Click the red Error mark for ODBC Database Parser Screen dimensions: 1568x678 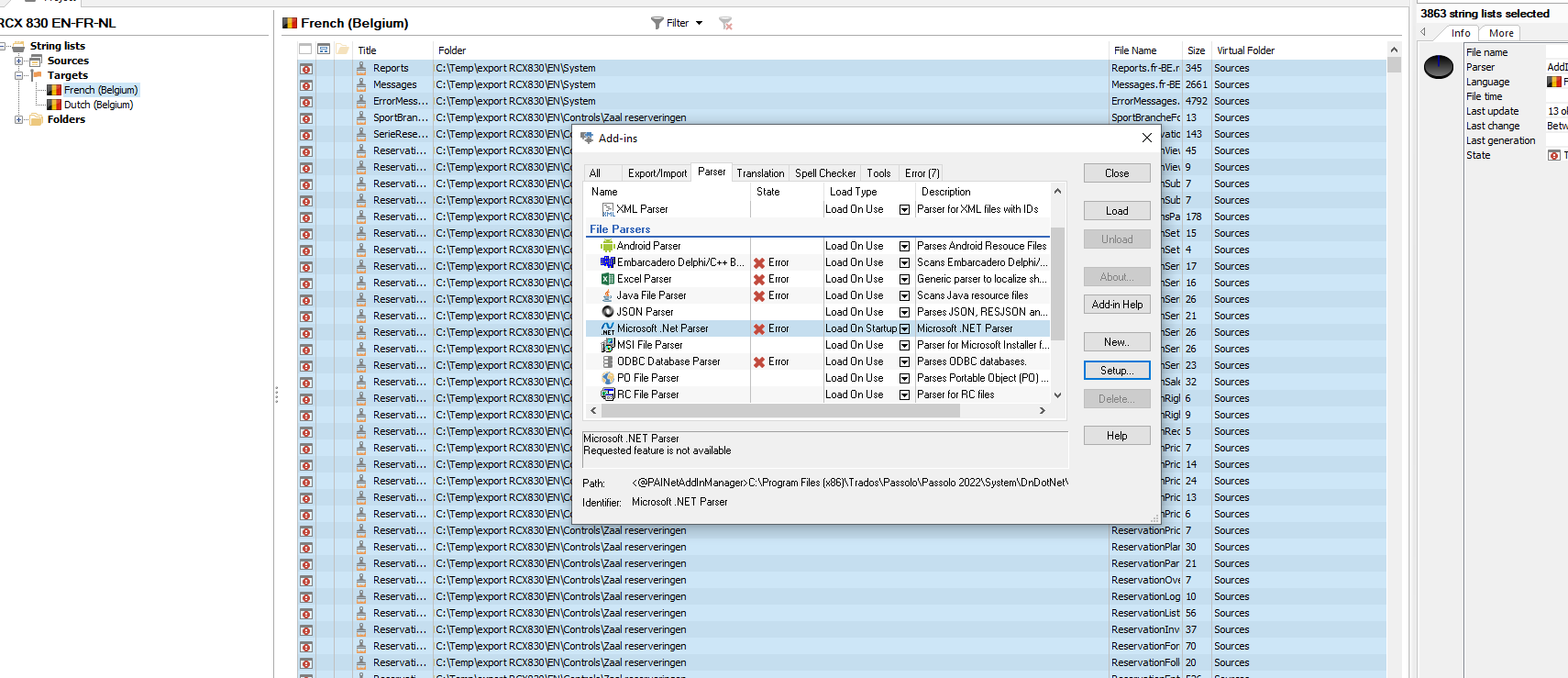[x=759, y=362]
